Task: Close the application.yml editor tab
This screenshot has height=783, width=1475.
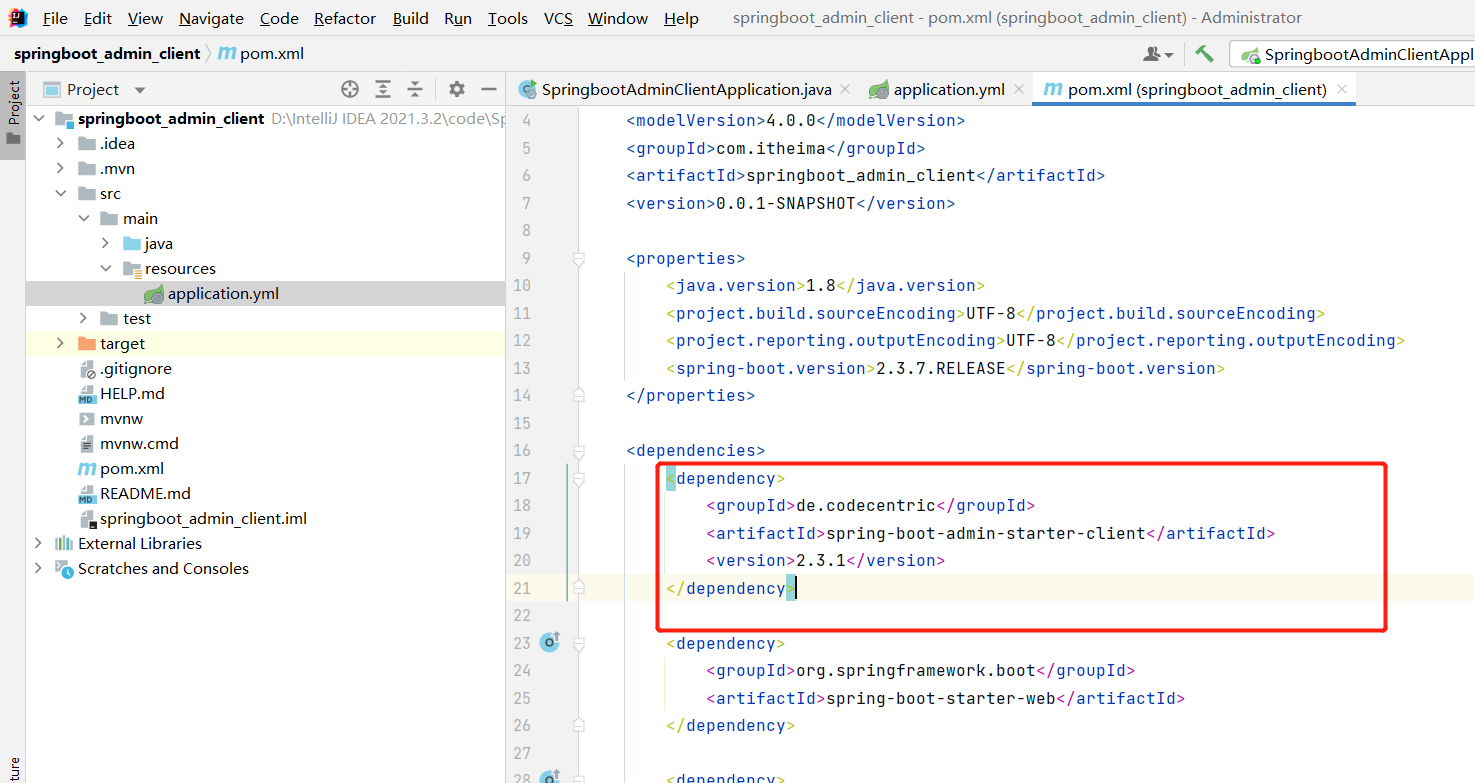Action: [1019, 89]
